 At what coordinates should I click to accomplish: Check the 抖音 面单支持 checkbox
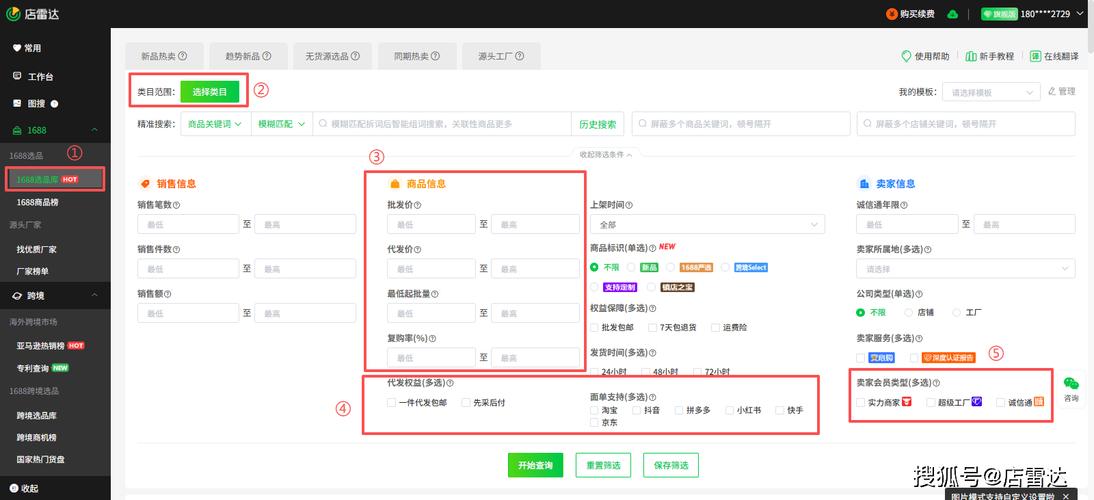coord(636,410)
